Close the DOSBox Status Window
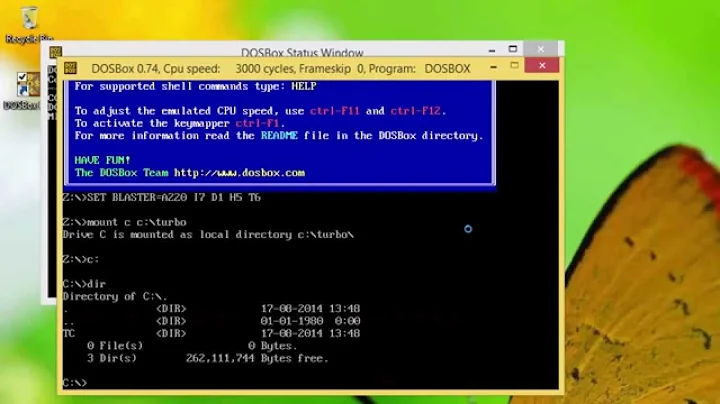The image size is (720, 404). tap(540, 49)
